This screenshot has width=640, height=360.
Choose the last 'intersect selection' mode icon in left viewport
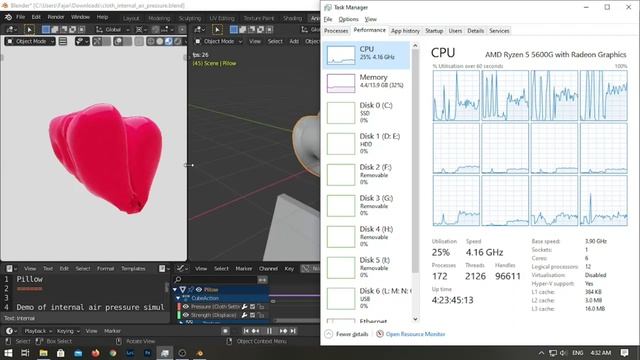click(82, 29)
